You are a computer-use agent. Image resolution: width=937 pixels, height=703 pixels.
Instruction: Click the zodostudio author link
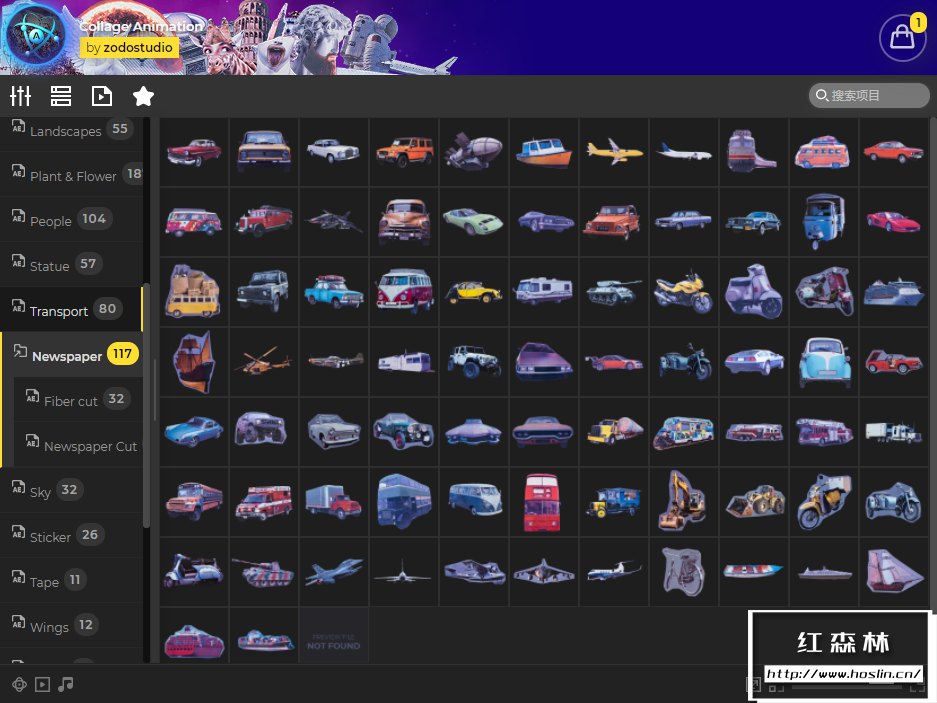pos(129,47)
